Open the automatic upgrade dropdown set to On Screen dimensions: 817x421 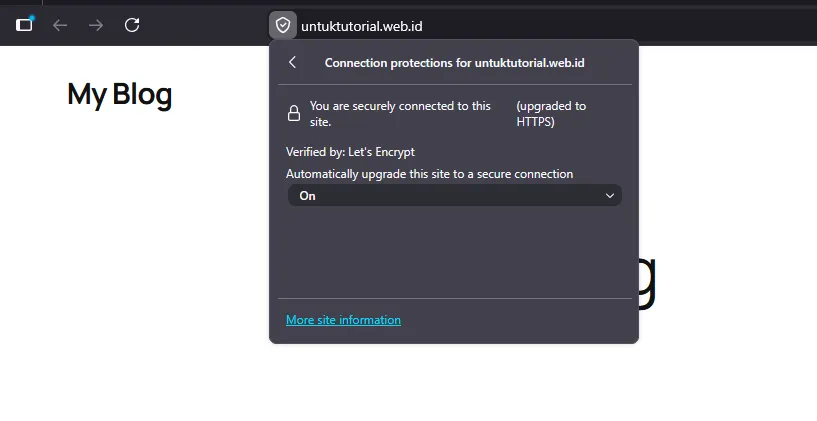(454, 195)
